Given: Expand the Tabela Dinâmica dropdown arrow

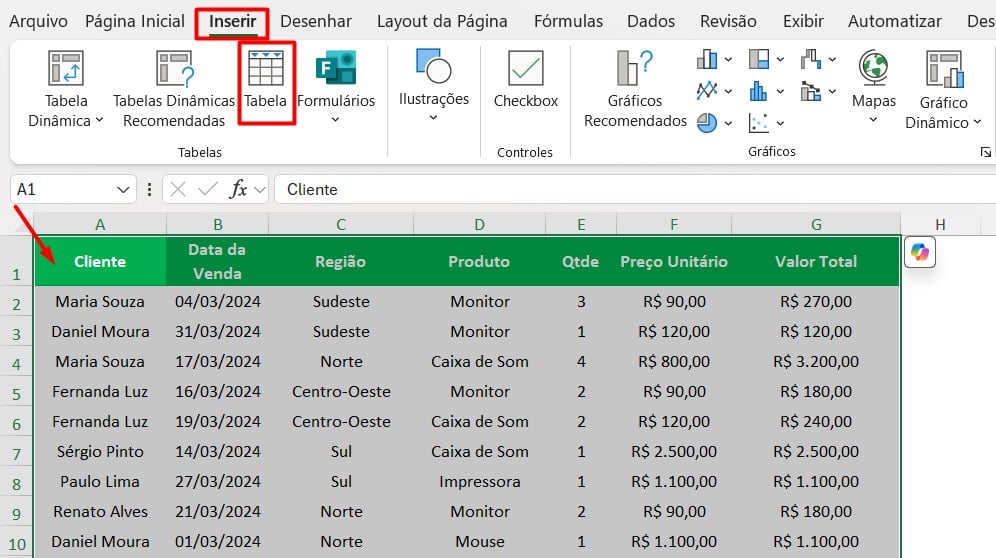Looking at the screenshot, I should (99, 120).
